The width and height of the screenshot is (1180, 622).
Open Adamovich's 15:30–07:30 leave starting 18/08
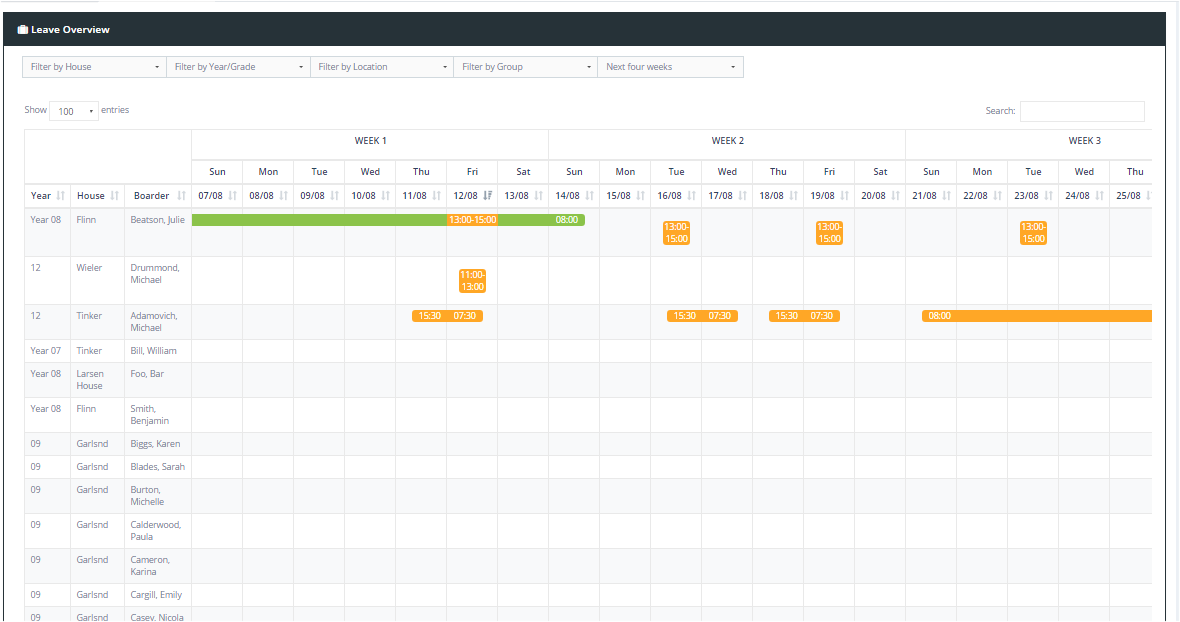click(x=804, y=316)
